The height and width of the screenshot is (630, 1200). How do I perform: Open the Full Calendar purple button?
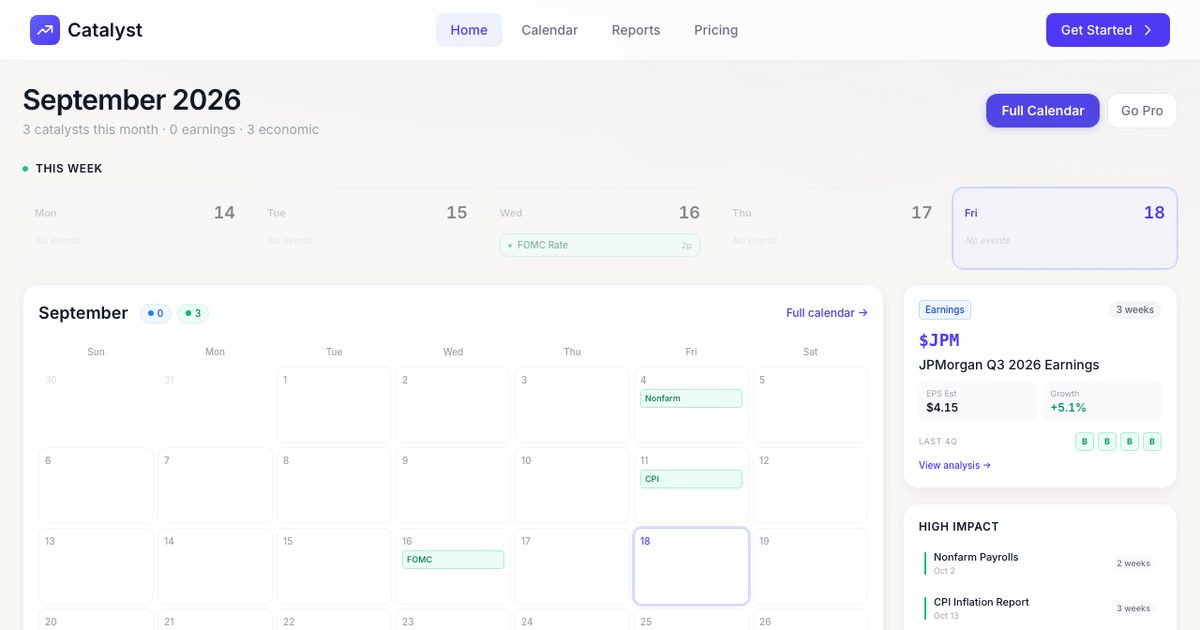(1043, 111)
